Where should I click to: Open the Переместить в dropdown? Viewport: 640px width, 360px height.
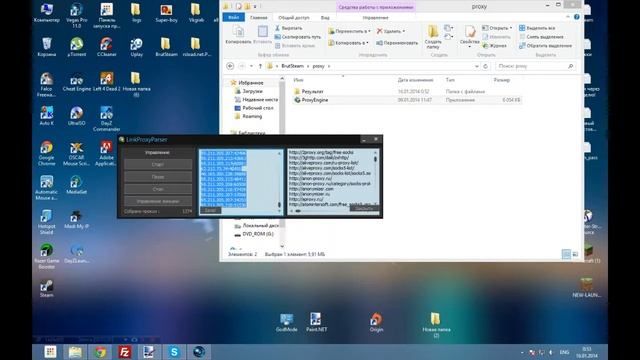[x=349, y=31]
